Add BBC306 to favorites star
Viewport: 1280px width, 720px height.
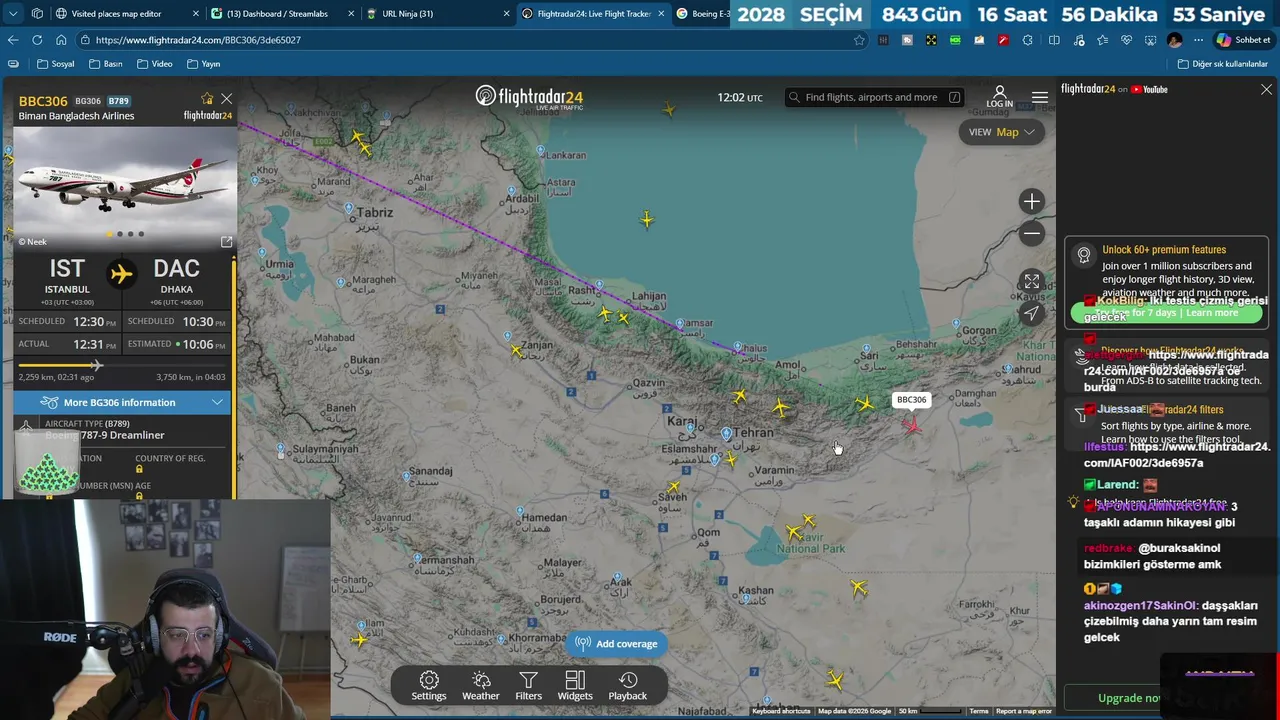click(207, 99)
